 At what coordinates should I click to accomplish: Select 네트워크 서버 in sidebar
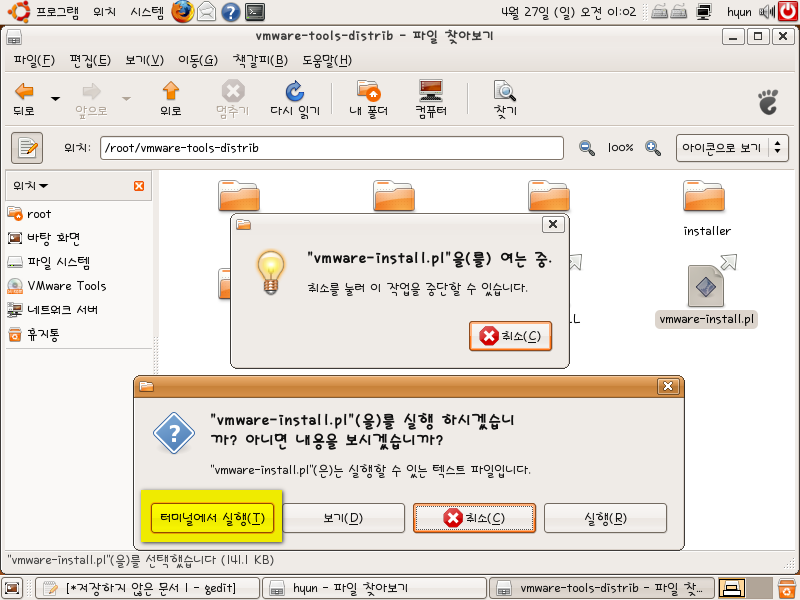click(53, 310)
